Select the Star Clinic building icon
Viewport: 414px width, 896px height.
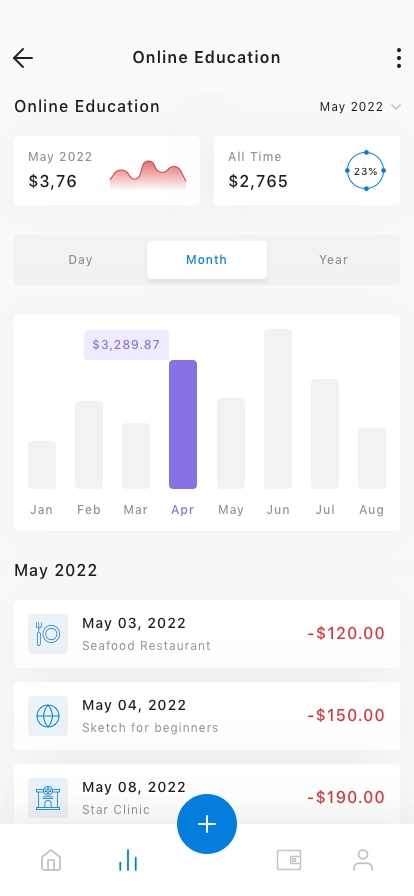click(x=48, y=798)
